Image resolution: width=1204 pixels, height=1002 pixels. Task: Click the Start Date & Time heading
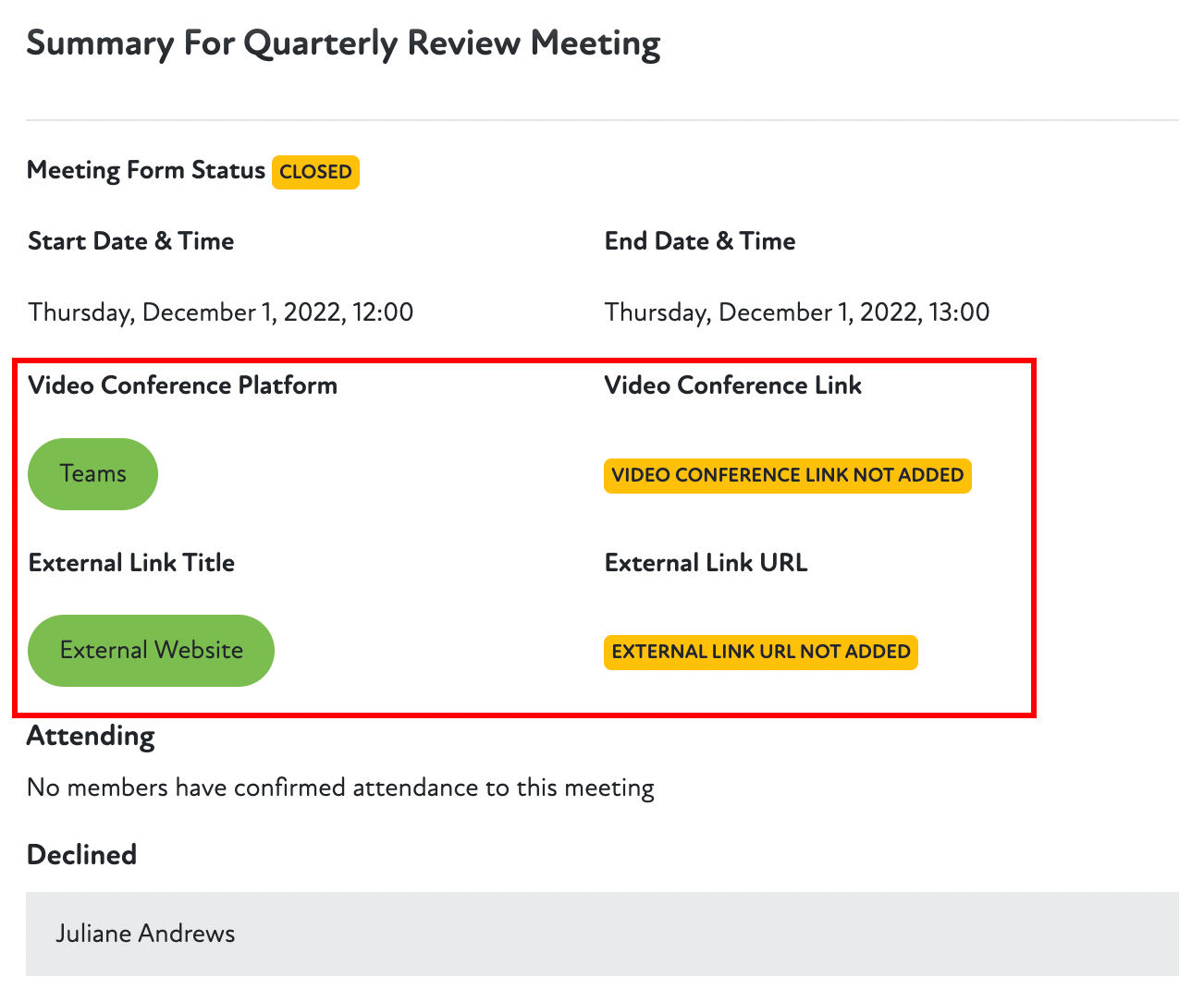[x=130, y=241]
